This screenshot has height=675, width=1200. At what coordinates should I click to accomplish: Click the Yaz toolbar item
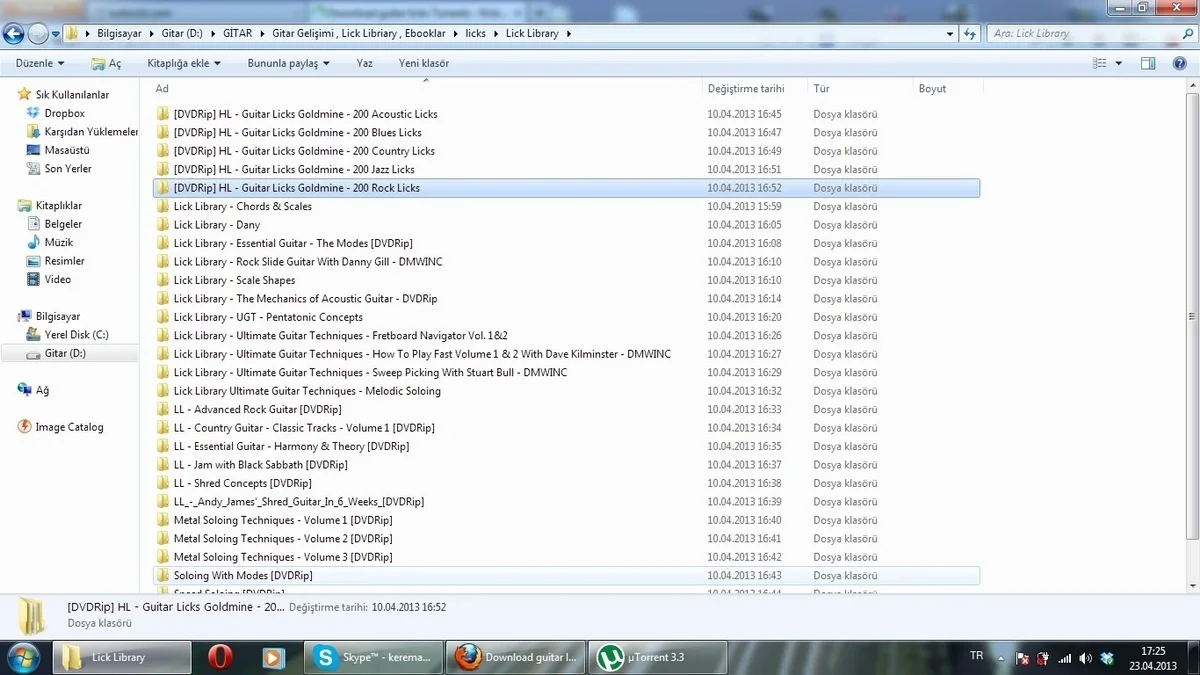click(364, 63)
